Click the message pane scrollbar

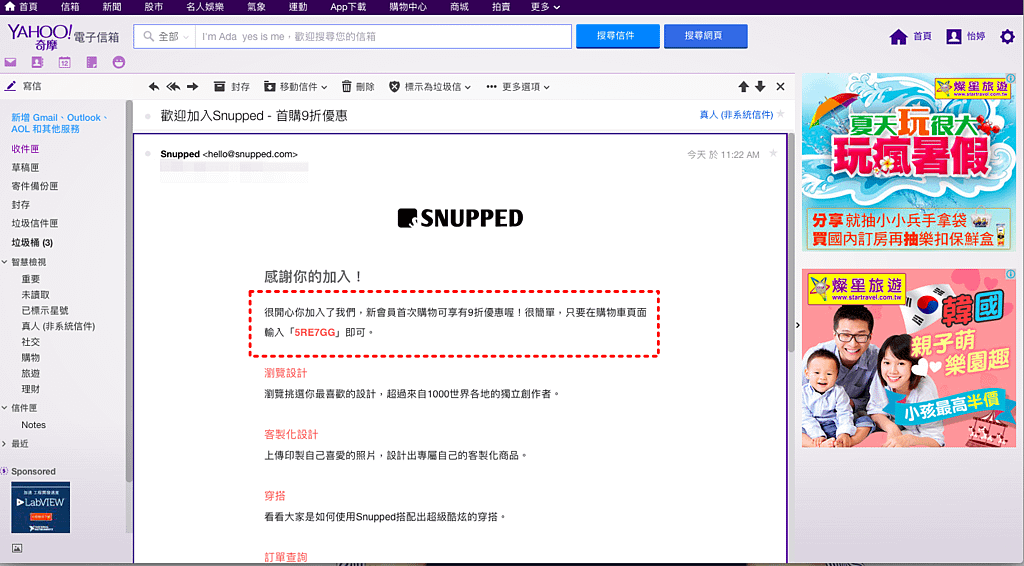click(x=791, y=242)
